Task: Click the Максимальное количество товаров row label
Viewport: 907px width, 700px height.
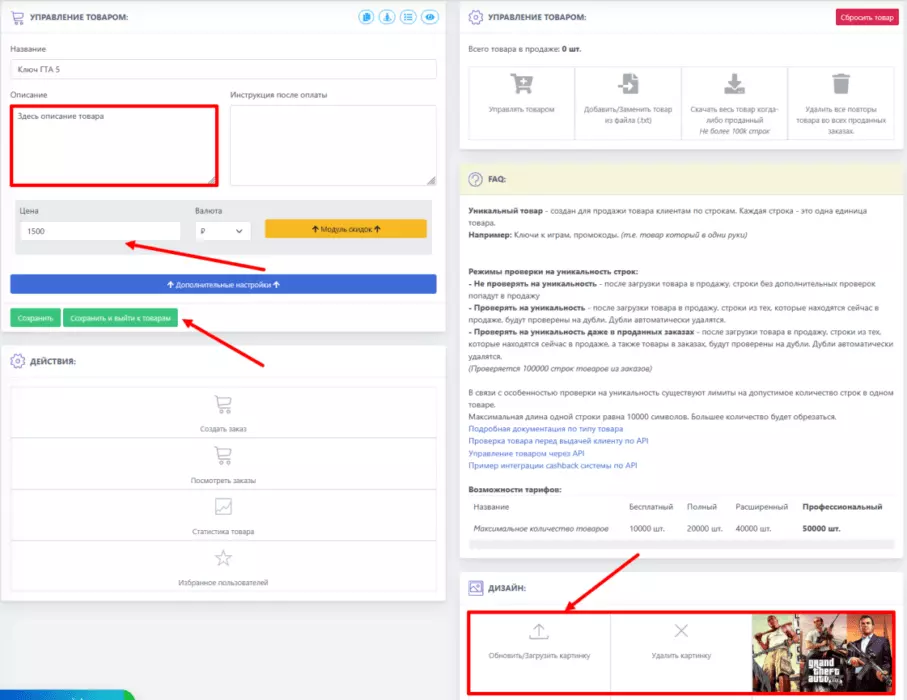Action: point(541,529)
